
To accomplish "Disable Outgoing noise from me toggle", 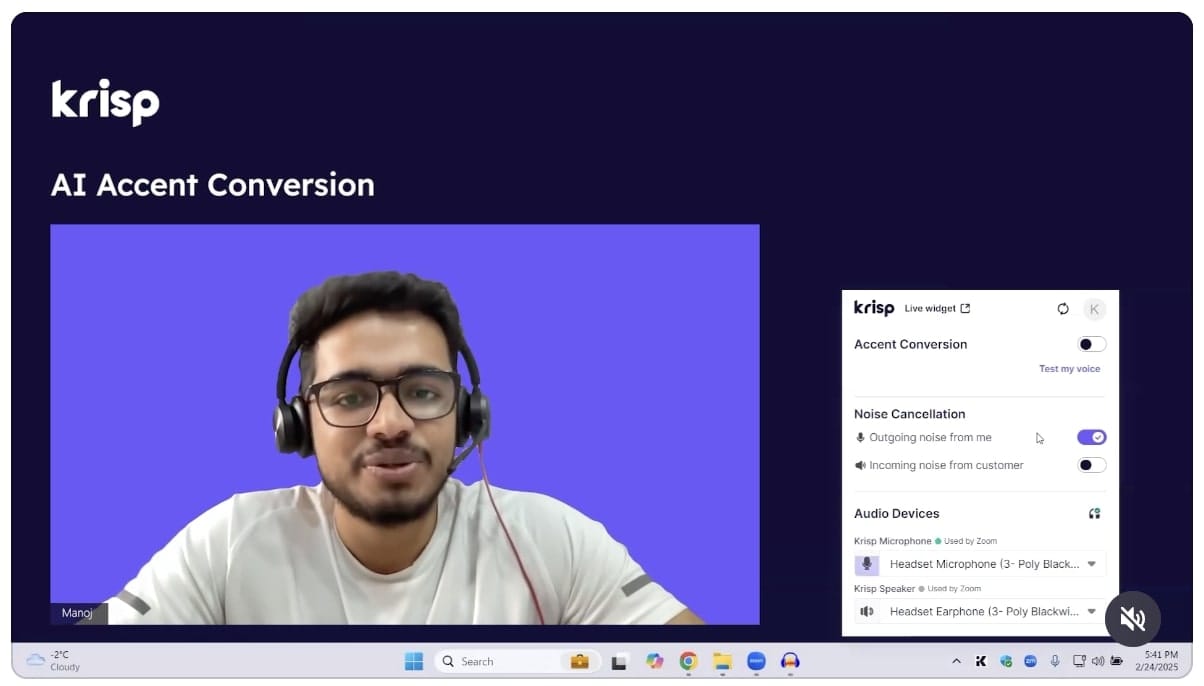I will (1092, 437).
